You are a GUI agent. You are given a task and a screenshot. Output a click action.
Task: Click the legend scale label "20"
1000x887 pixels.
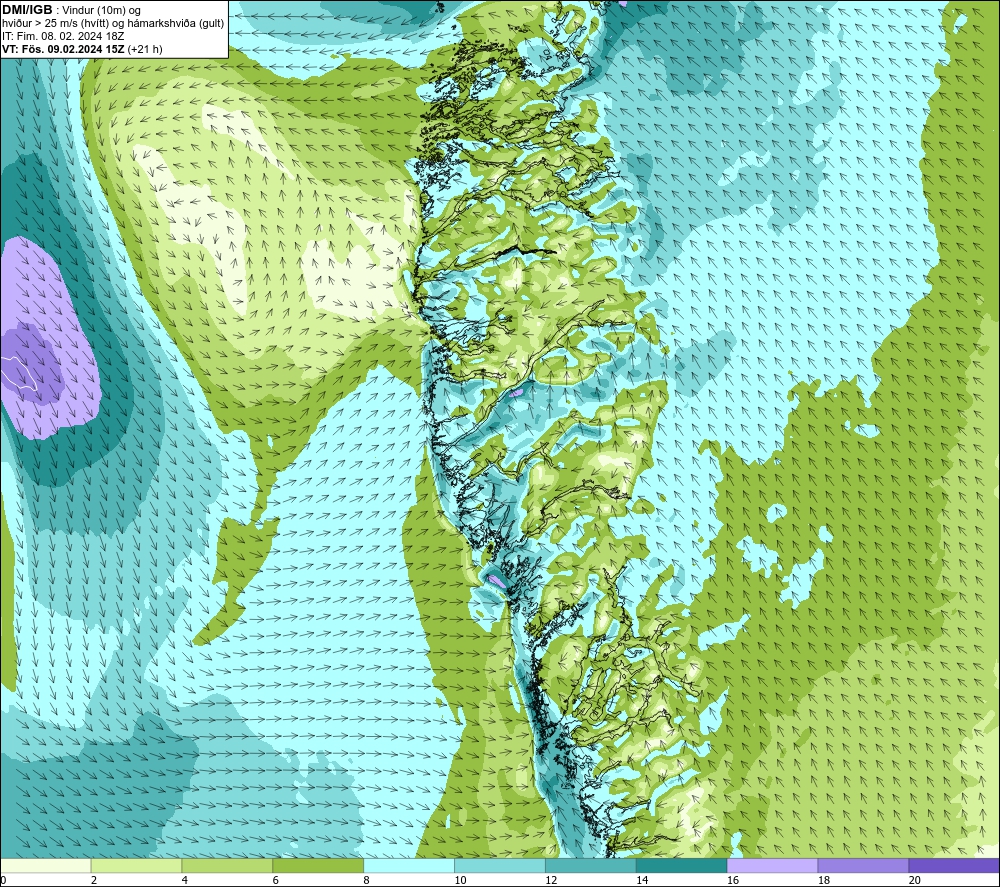tap(915, 881)
